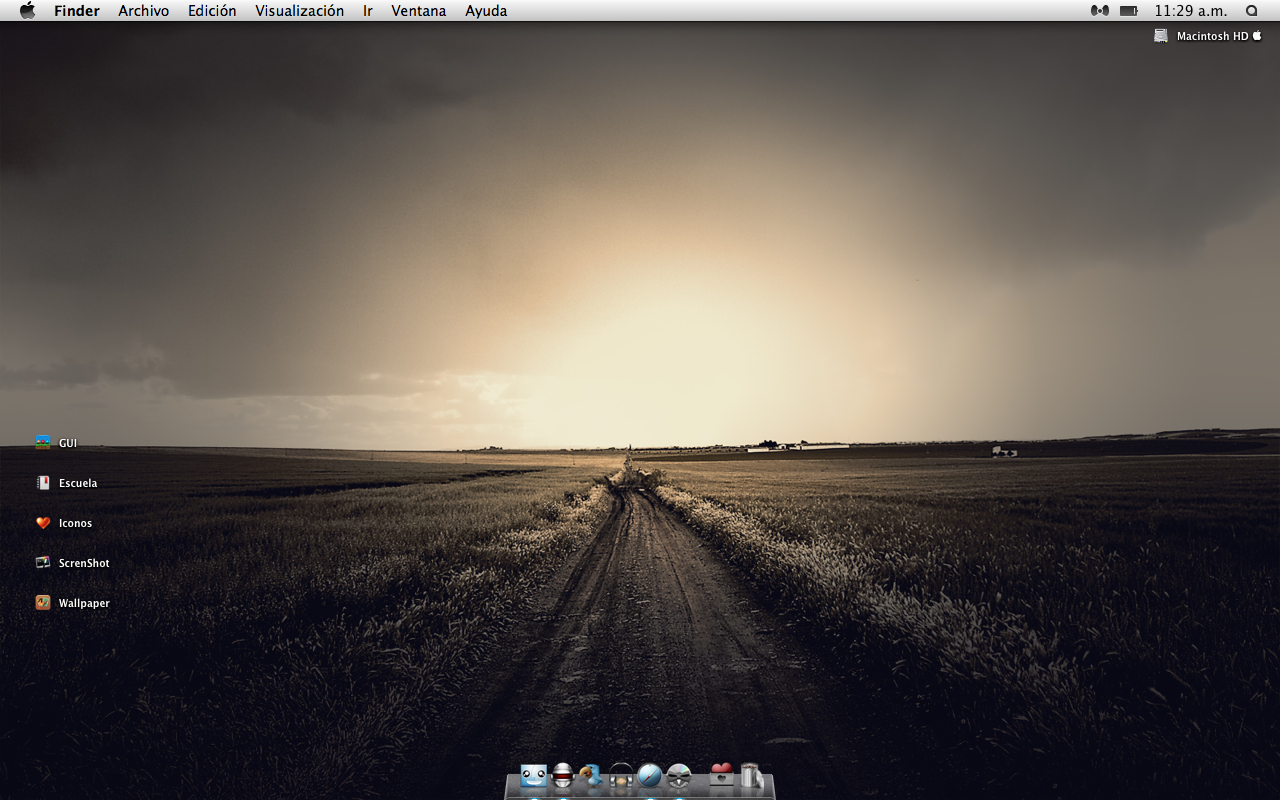Open the blue bird dock app
Viewport: 1280px width, 800px height.
coord(591,775)
